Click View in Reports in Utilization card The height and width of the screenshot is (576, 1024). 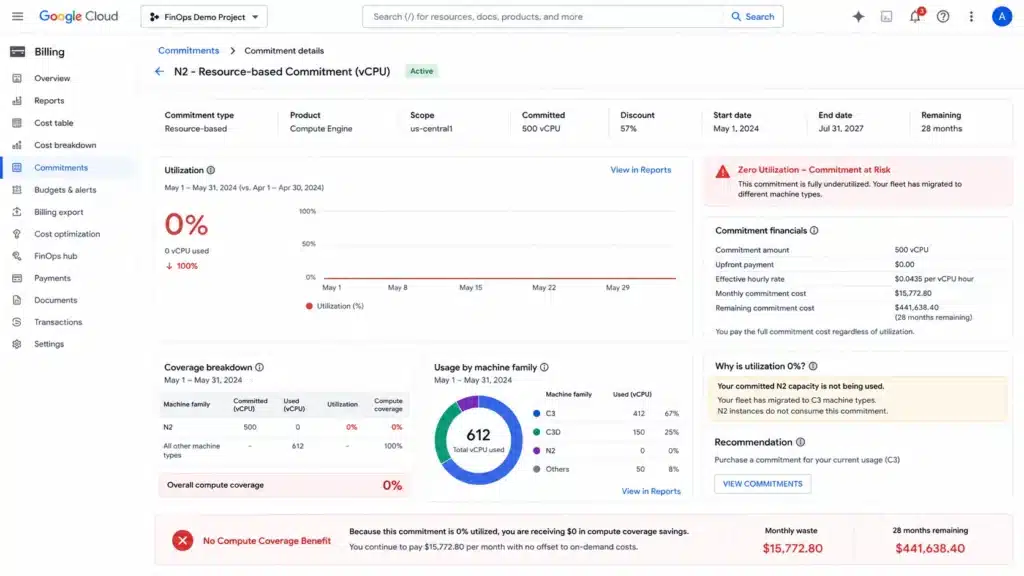click(641, 170)
